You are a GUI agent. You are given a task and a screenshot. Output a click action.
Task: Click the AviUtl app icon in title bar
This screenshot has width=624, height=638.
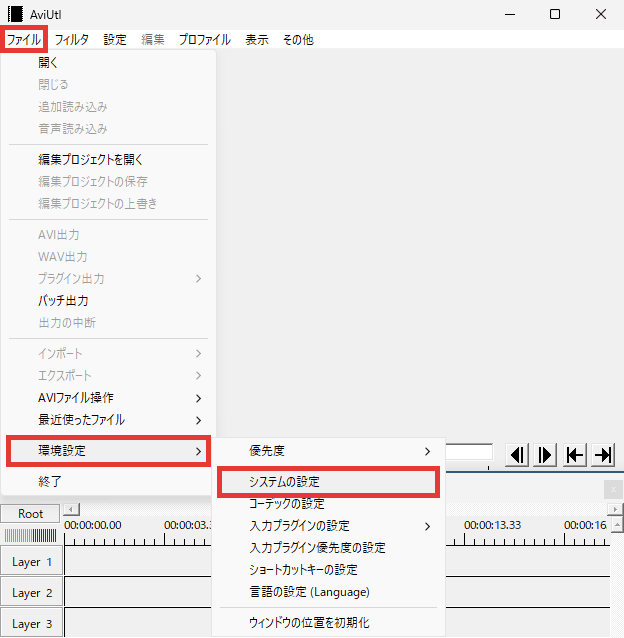coord(15,14)
